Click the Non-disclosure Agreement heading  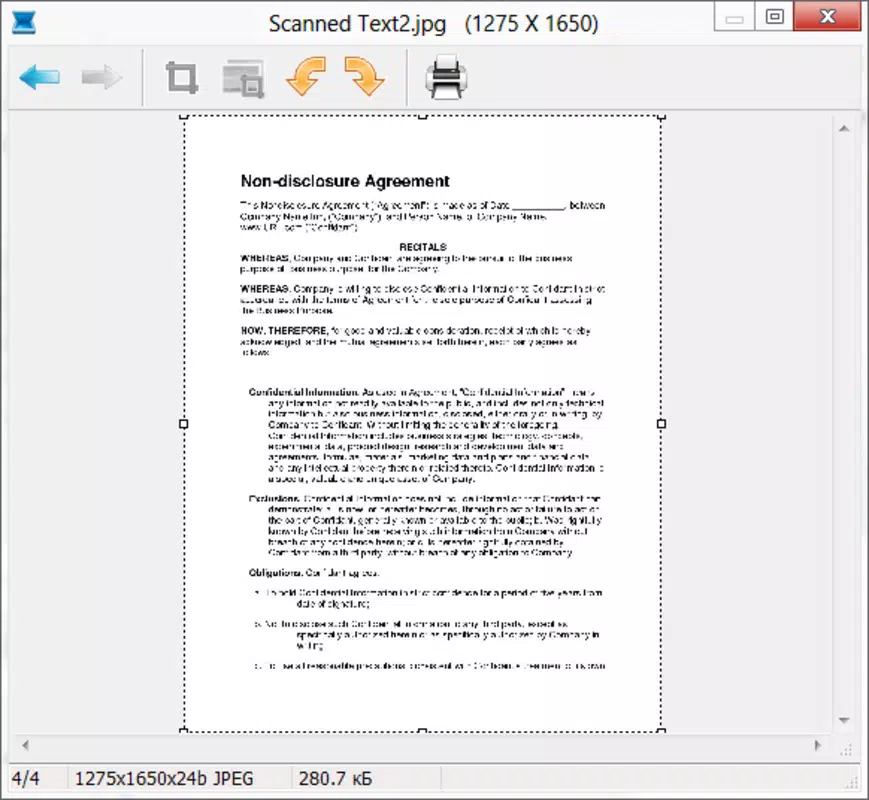coord(345,181)
